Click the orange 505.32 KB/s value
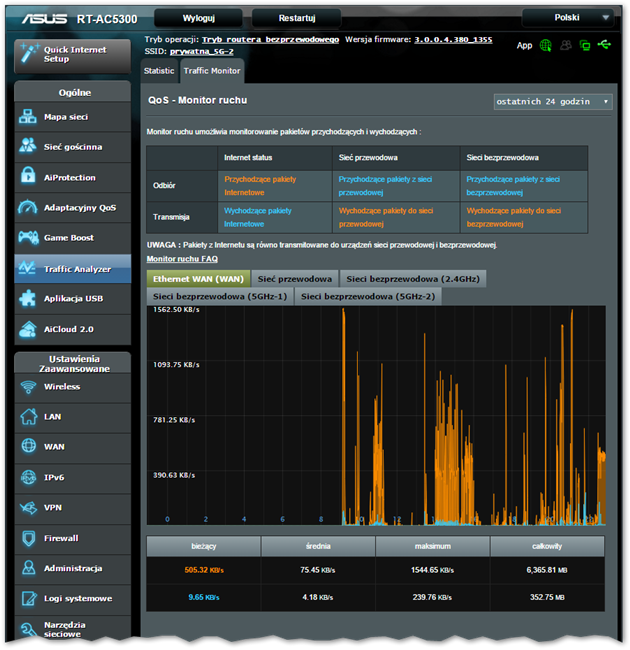Screen dimensions: 630x650 204,570
